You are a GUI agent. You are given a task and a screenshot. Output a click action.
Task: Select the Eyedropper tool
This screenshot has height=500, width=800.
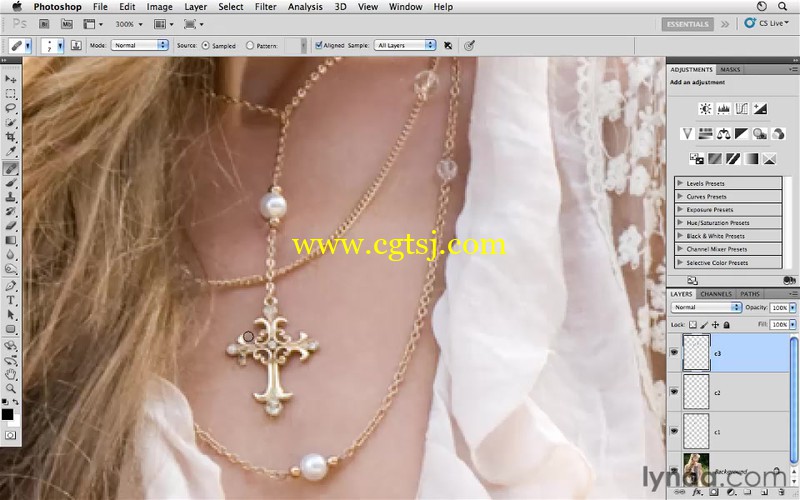[11, 152]
